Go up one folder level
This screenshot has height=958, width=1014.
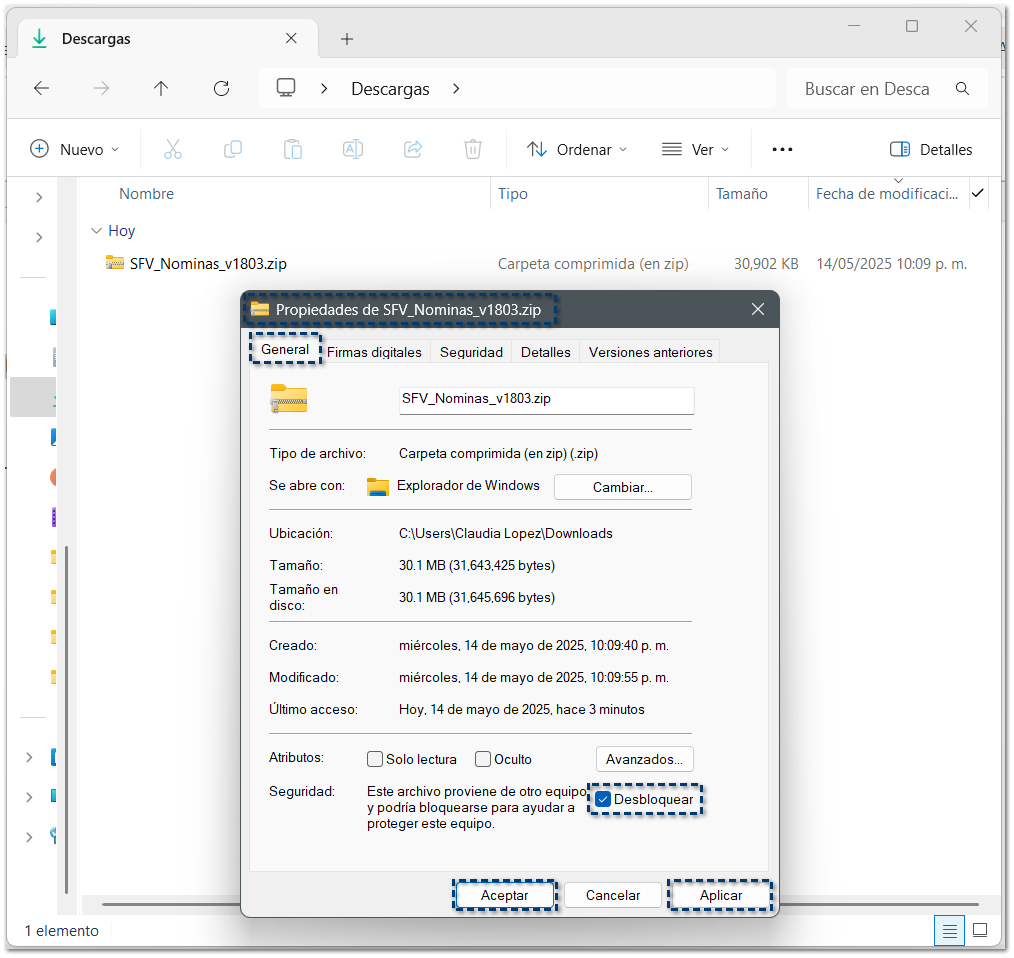point(161,89)
